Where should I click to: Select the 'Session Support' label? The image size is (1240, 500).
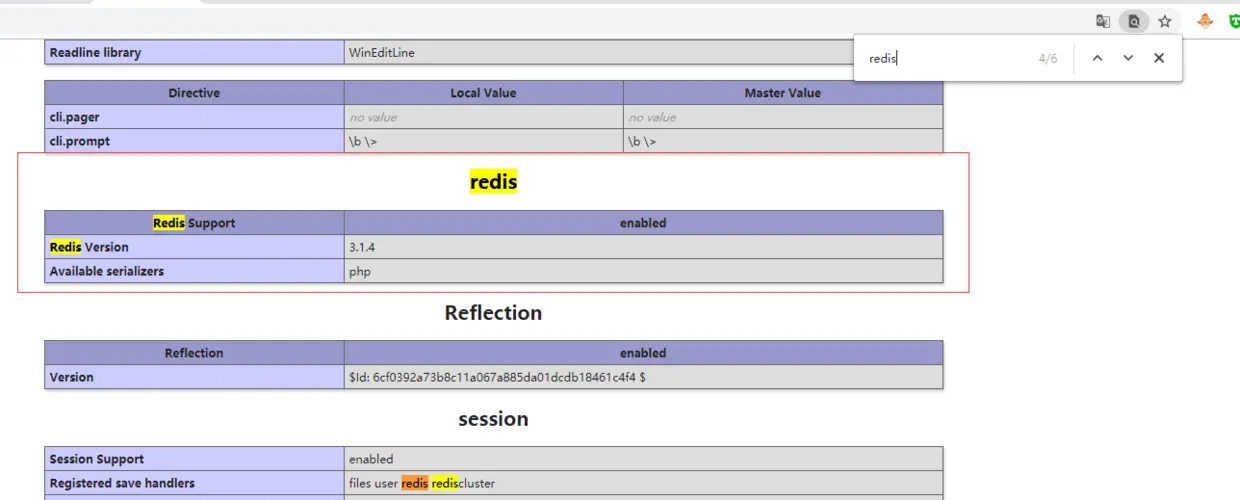click(97, 459)
